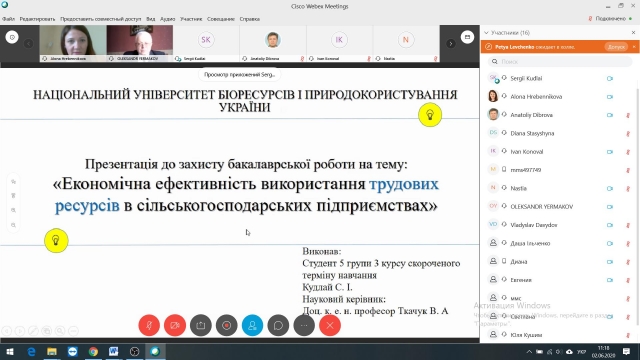Switch video layout with top-right button
Viewport: 640px width, 360px height.
coord(467,37)
